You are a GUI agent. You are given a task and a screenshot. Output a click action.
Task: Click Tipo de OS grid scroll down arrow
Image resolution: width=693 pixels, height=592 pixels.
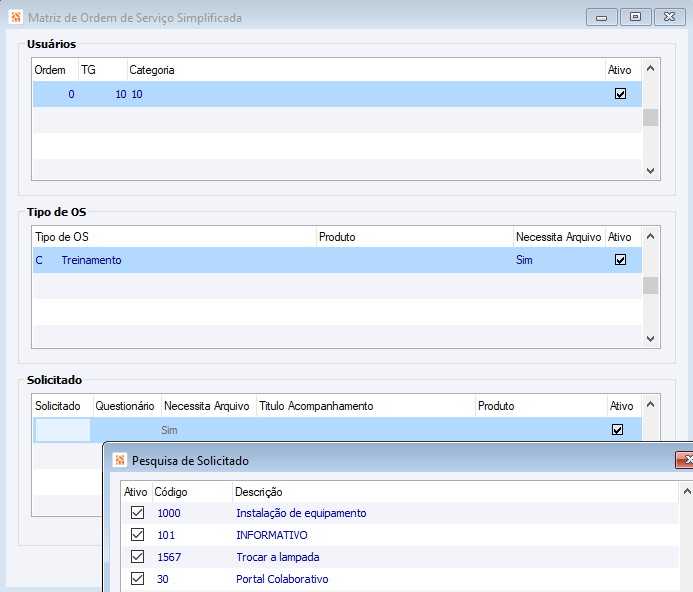[x=650, y=339]
